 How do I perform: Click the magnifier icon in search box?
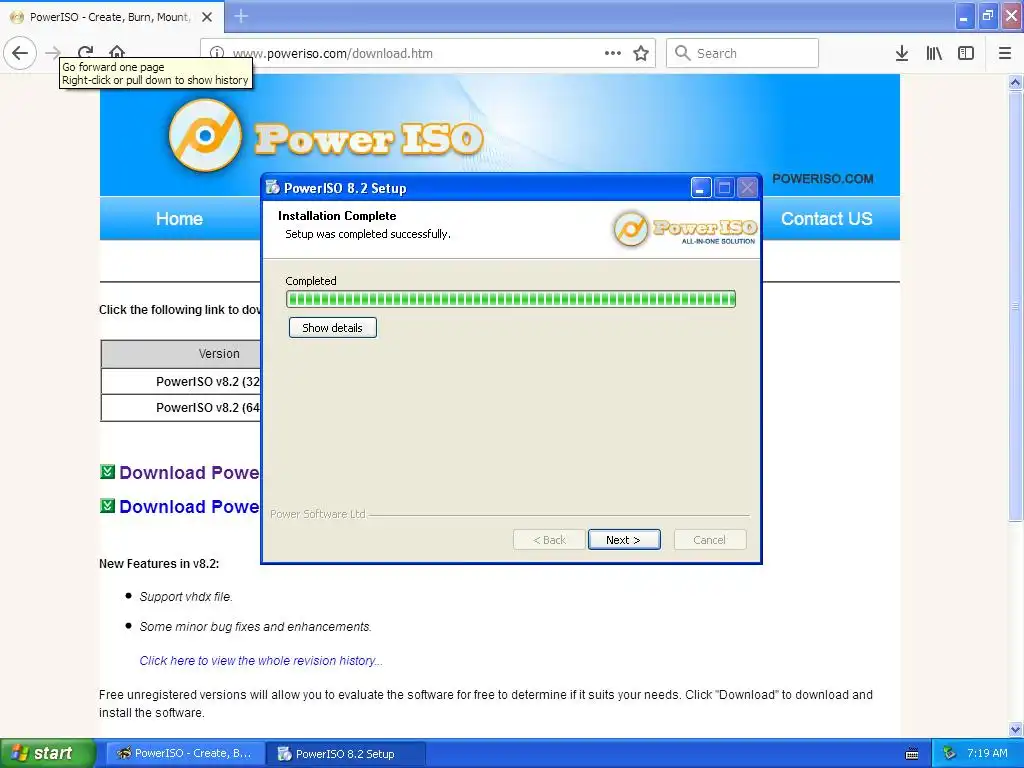(682, 53)
